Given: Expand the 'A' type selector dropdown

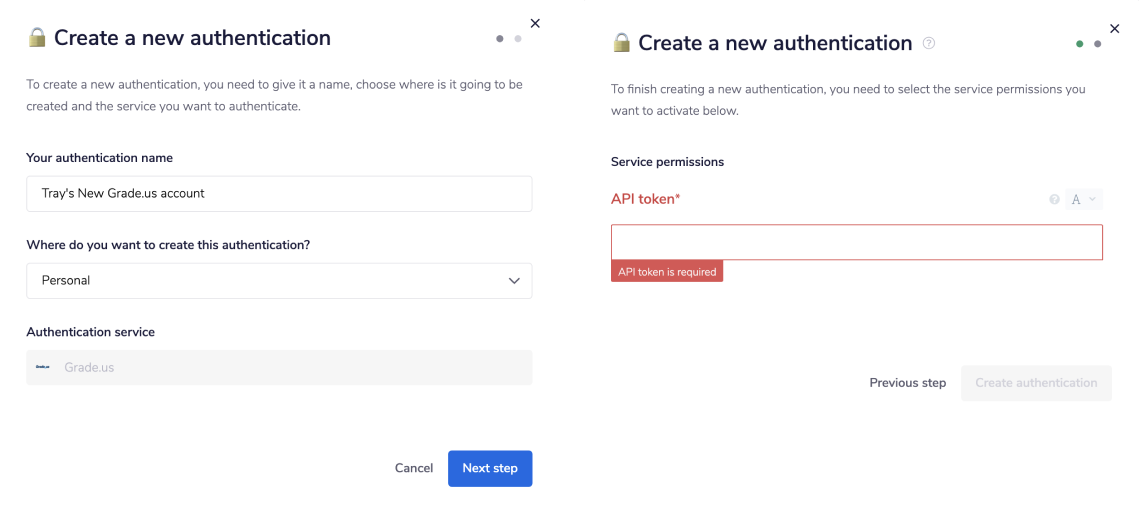Looking at the screenshot, I should tap(1084, 200).
